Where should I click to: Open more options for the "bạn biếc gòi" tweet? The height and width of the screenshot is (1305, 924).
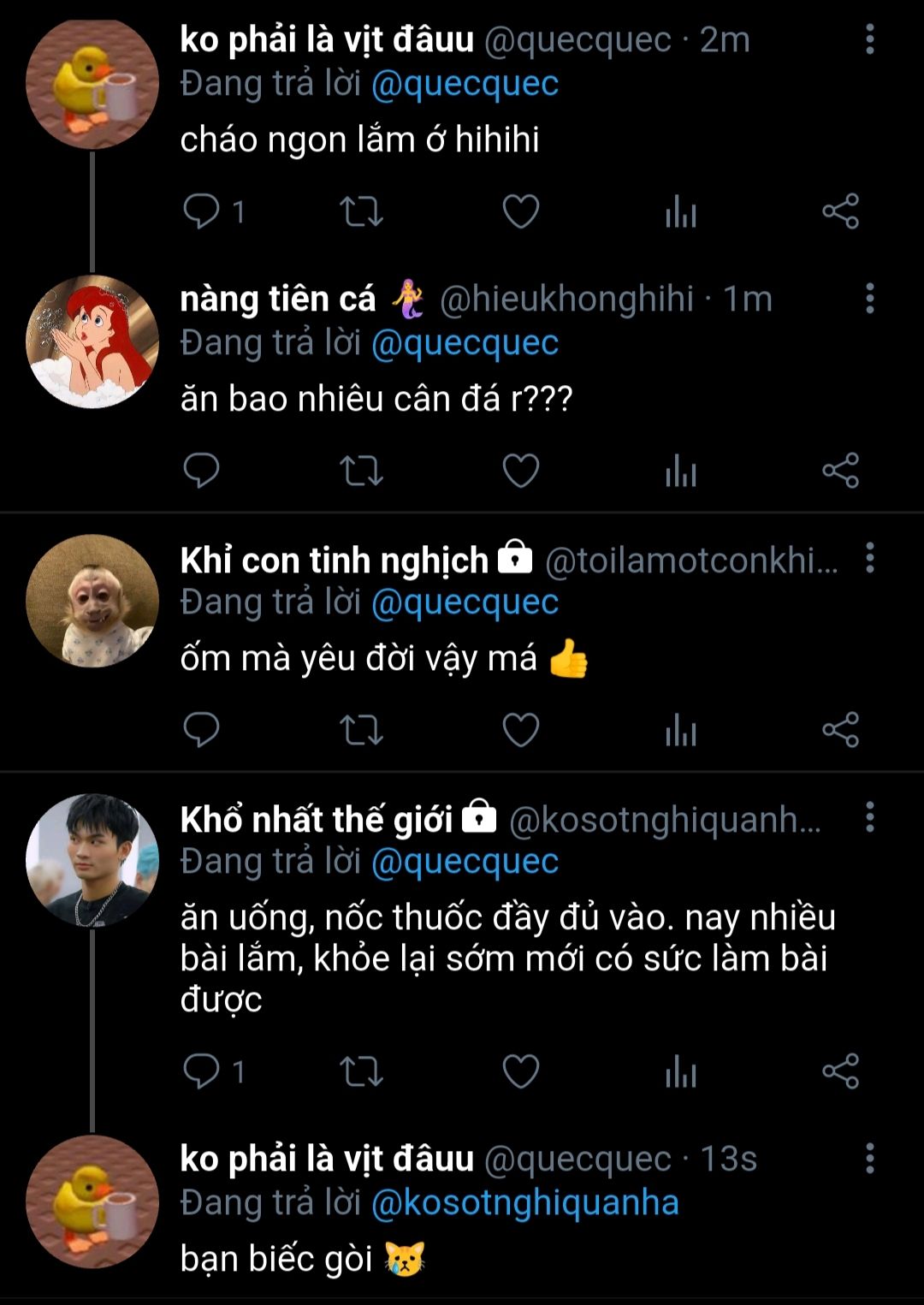point(869,1158)
